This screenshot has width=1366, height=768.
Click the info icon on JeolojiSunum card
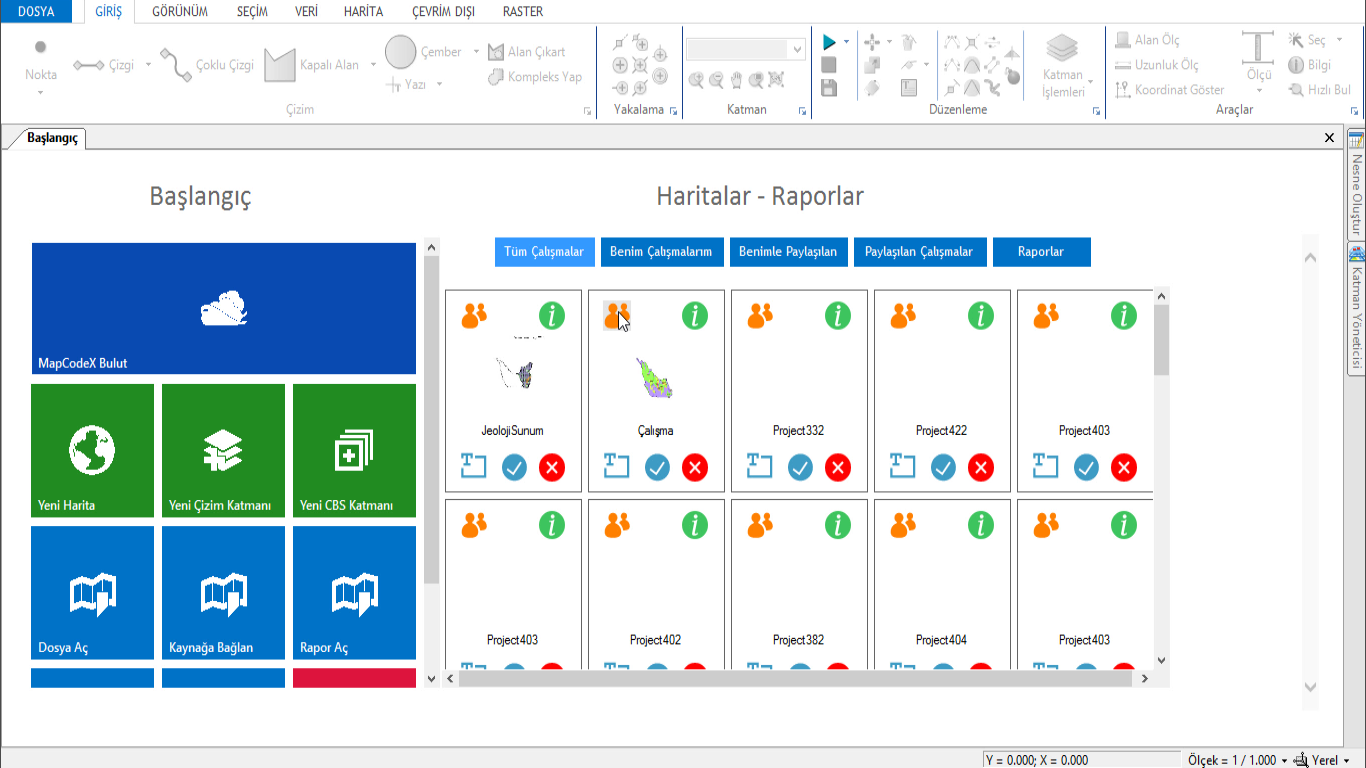[x=552, y=316]
